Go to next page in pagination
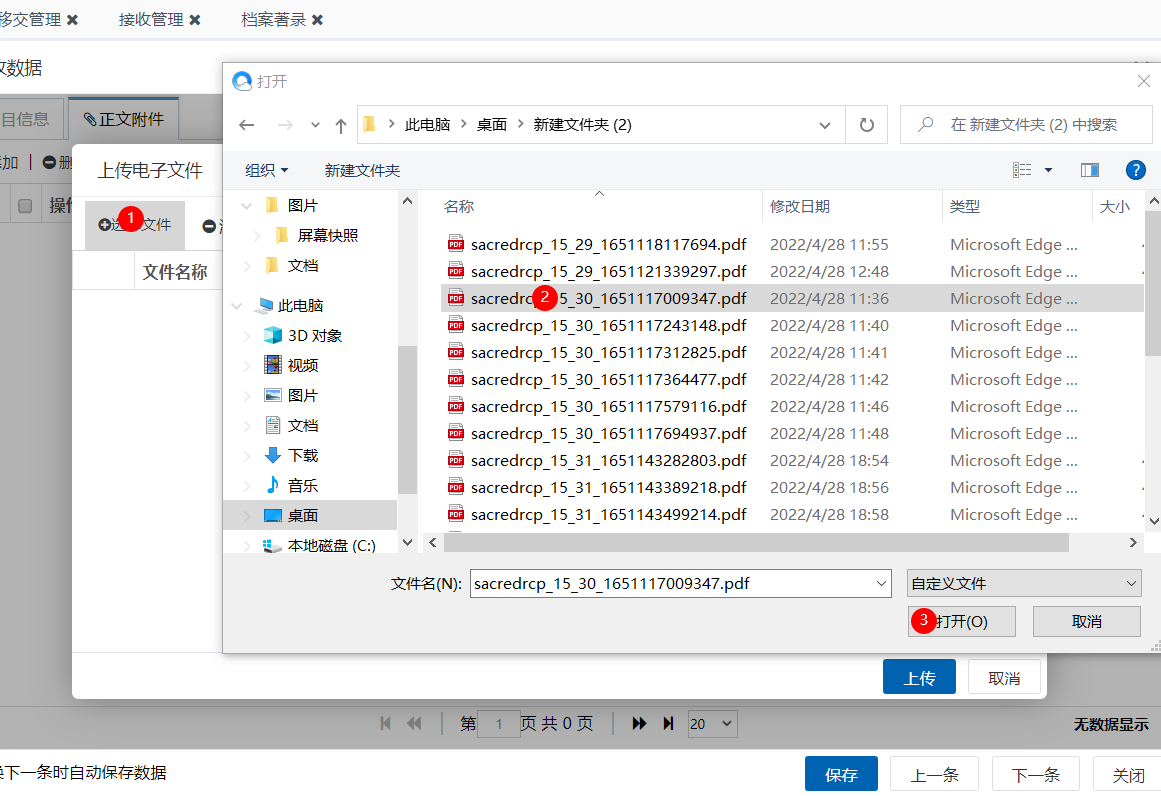Viewport: 1161px width, 796px height. (640, 723)
